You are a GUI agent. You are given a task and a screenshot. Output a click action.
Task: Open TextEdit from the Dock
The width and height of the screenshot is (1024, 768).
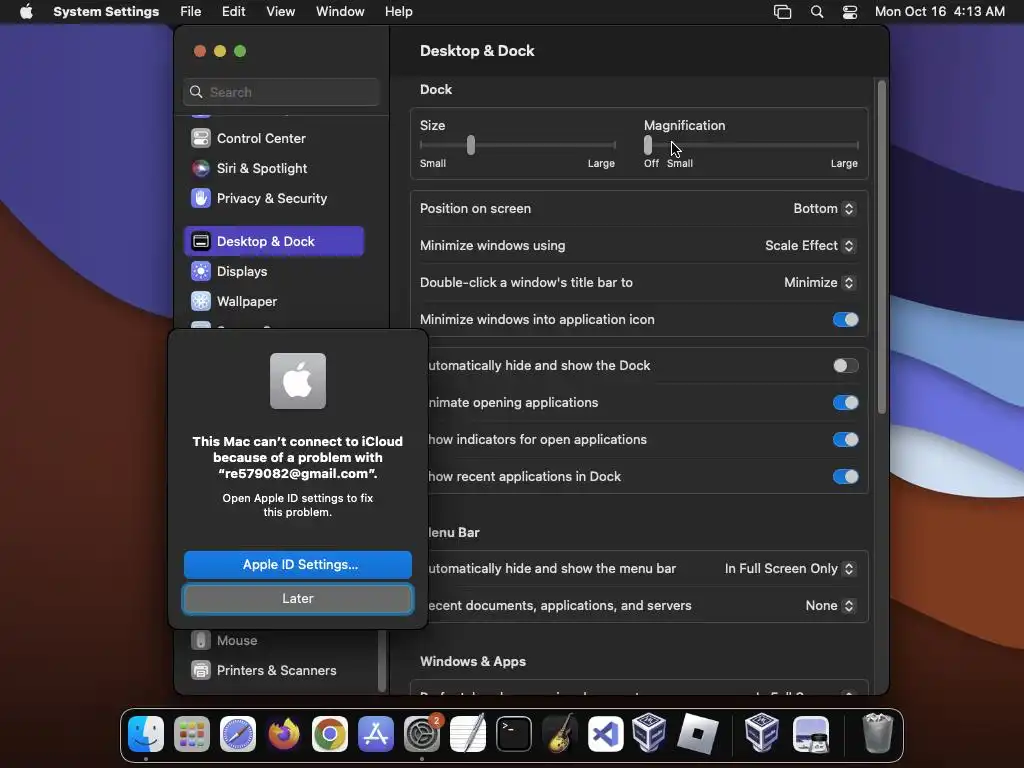[x=468, y=734]
